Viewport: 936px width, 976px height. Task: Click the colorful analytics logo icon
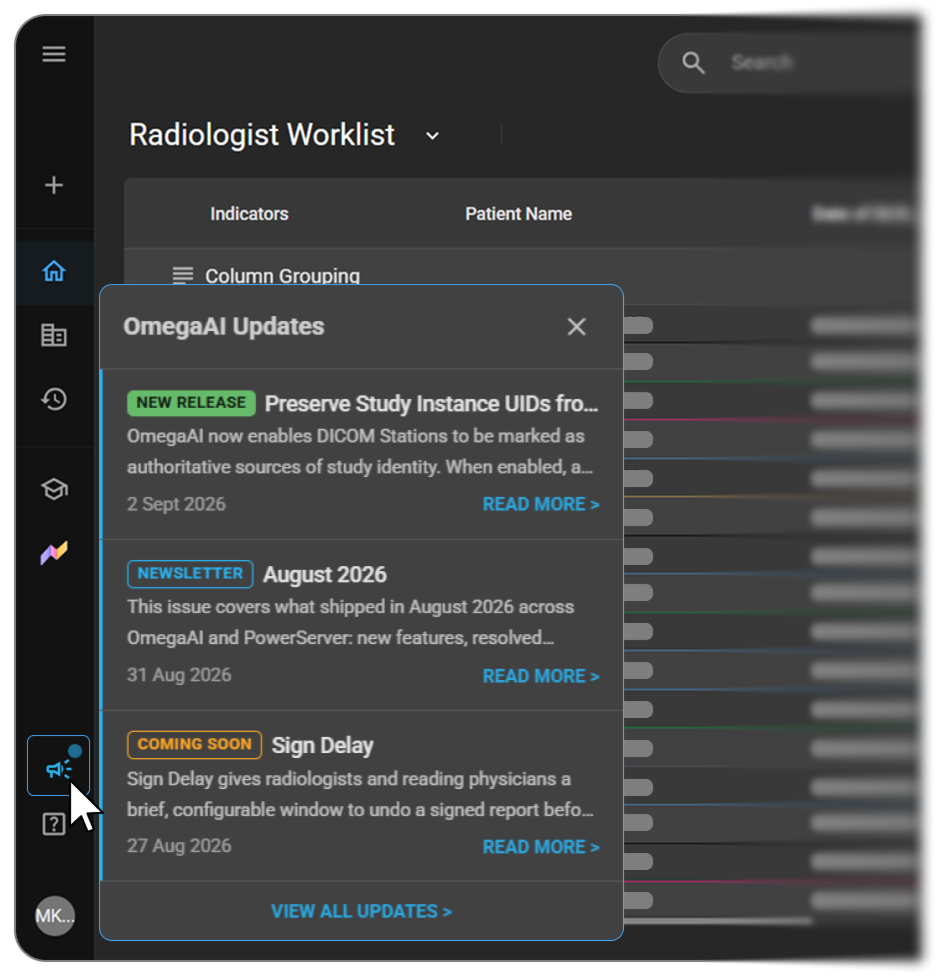click(54, 552)
